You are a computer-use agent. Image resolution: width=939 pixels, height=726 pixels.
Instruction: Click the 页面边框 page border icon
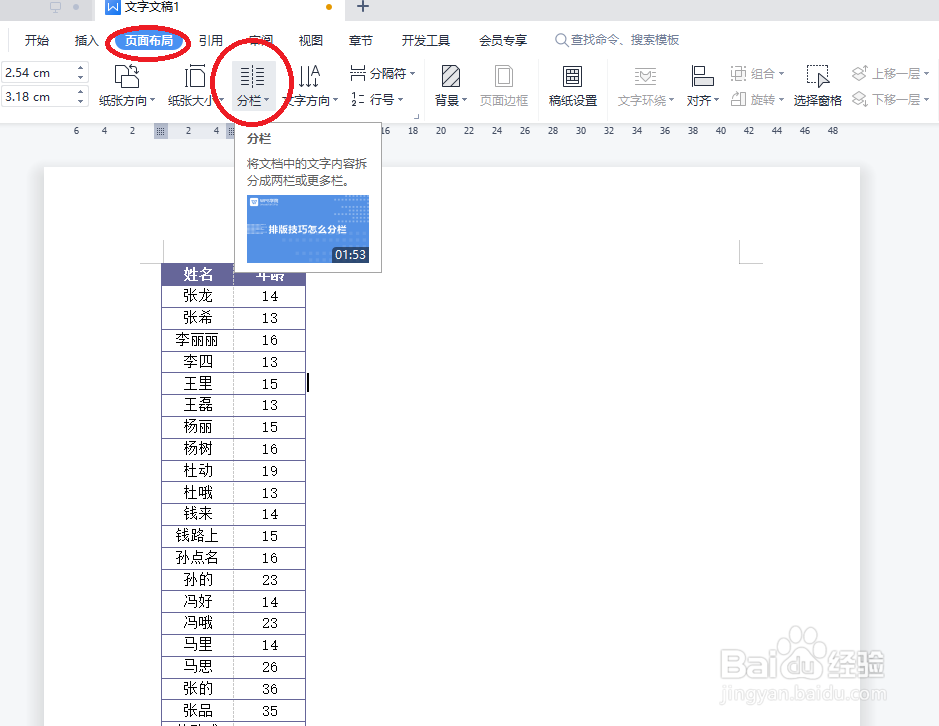click(504, 77)
